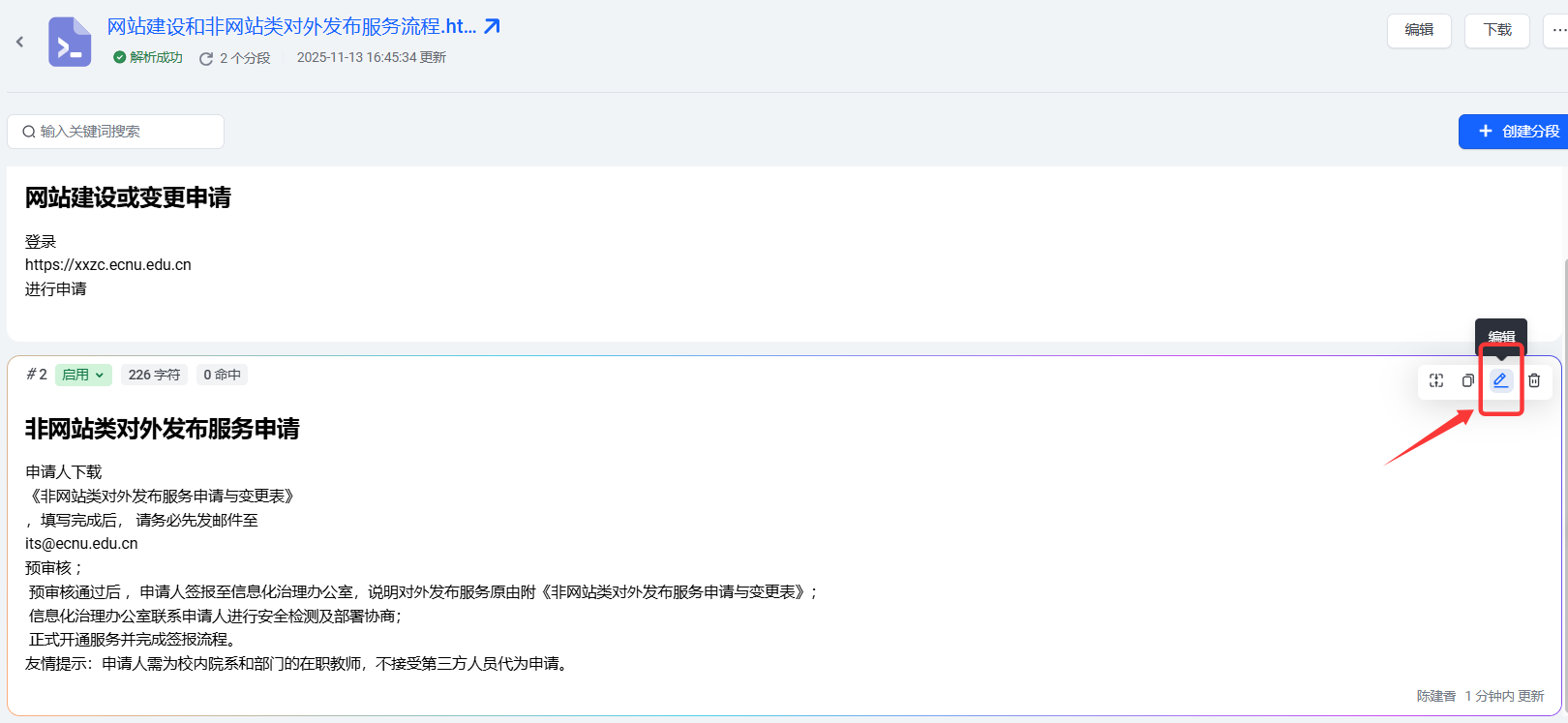The height and width of the screenshot is (723, 1568).
Task: Click the pencil edit icon on segment #2
Action: 1500,380
